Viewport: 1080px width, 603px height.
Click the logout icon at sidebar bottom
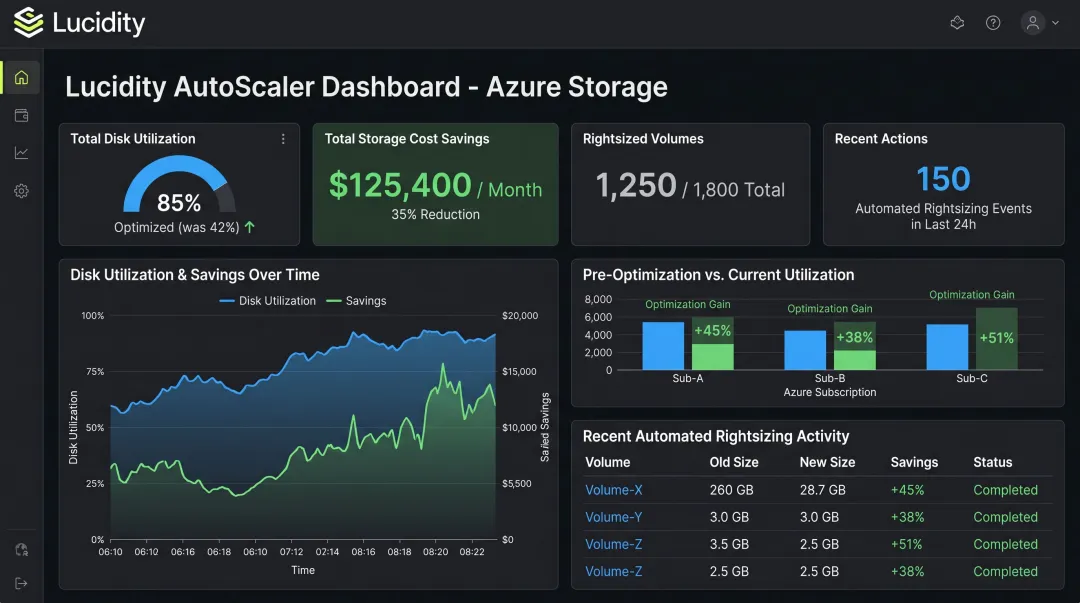pyautogui.click(x=21, y=584)
